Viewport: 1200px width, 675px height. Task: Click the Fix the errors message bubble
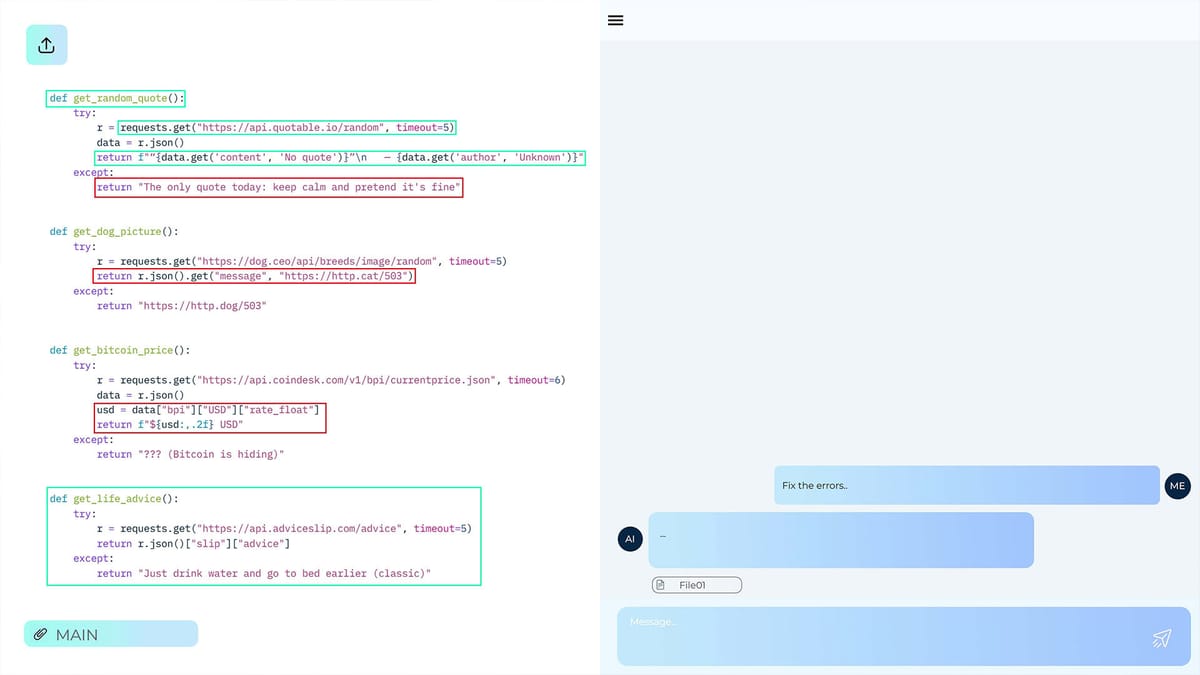click(966, 485)
